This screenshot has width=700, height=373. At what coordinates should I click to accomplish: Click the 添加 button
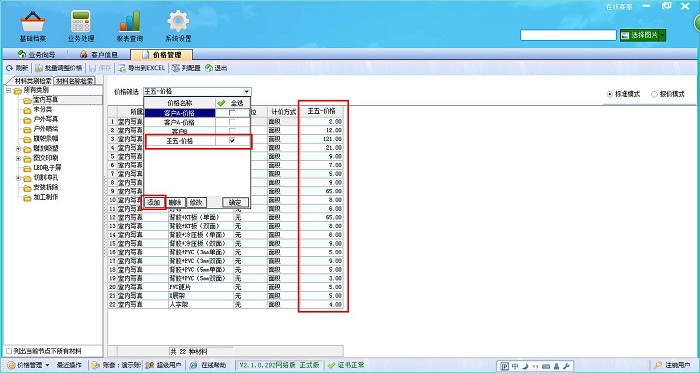pyautogui.click(x=154, y=202)
